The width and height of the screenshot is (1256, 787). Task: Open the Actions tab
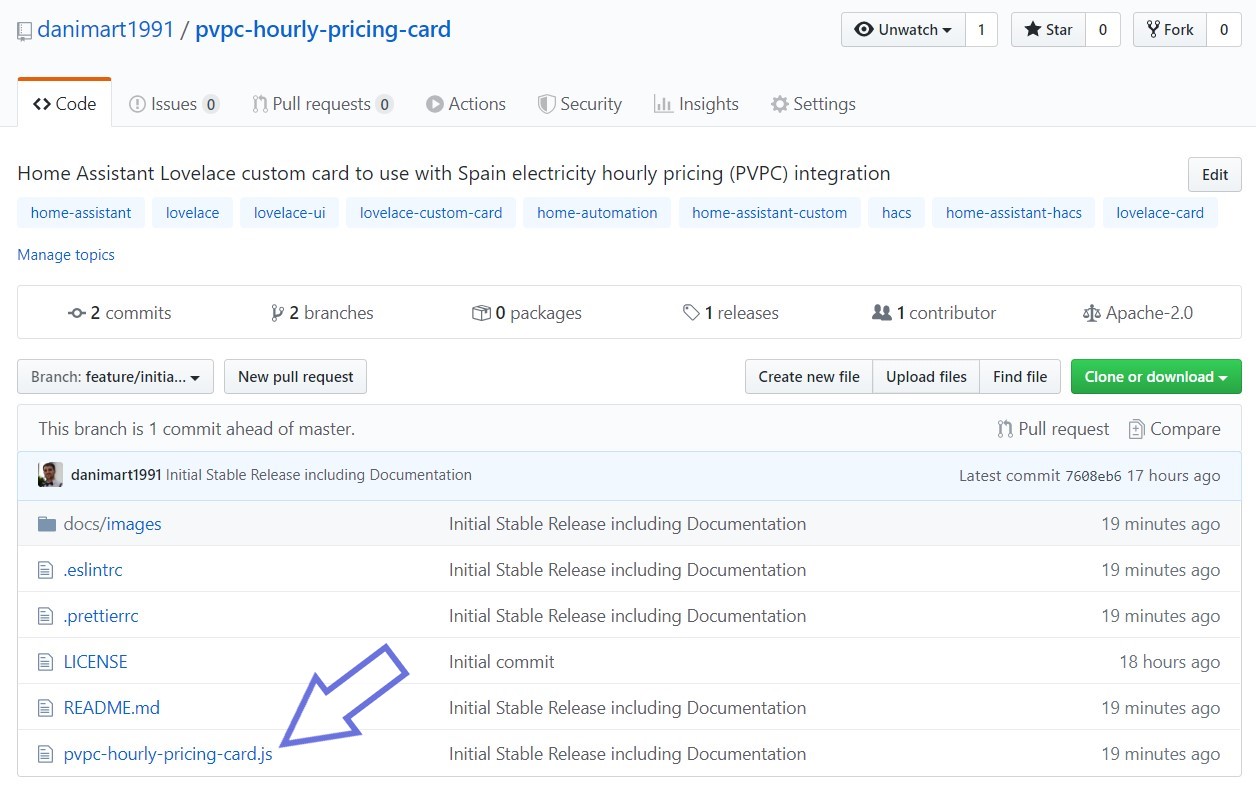465,103
